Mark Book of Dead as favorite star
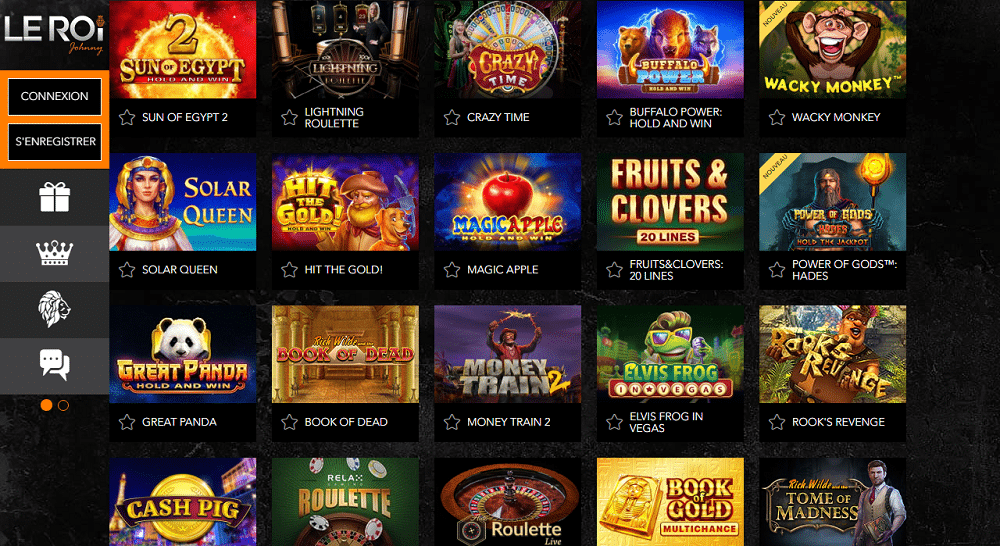 290,422
